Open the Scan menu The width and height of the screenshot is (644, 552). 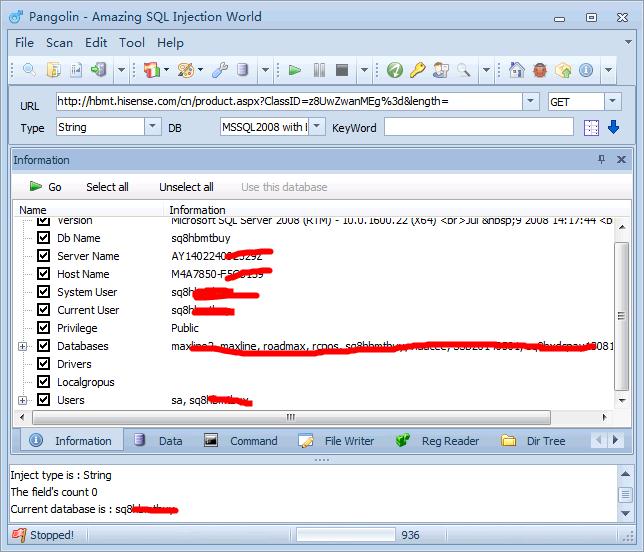pos(59,43)
